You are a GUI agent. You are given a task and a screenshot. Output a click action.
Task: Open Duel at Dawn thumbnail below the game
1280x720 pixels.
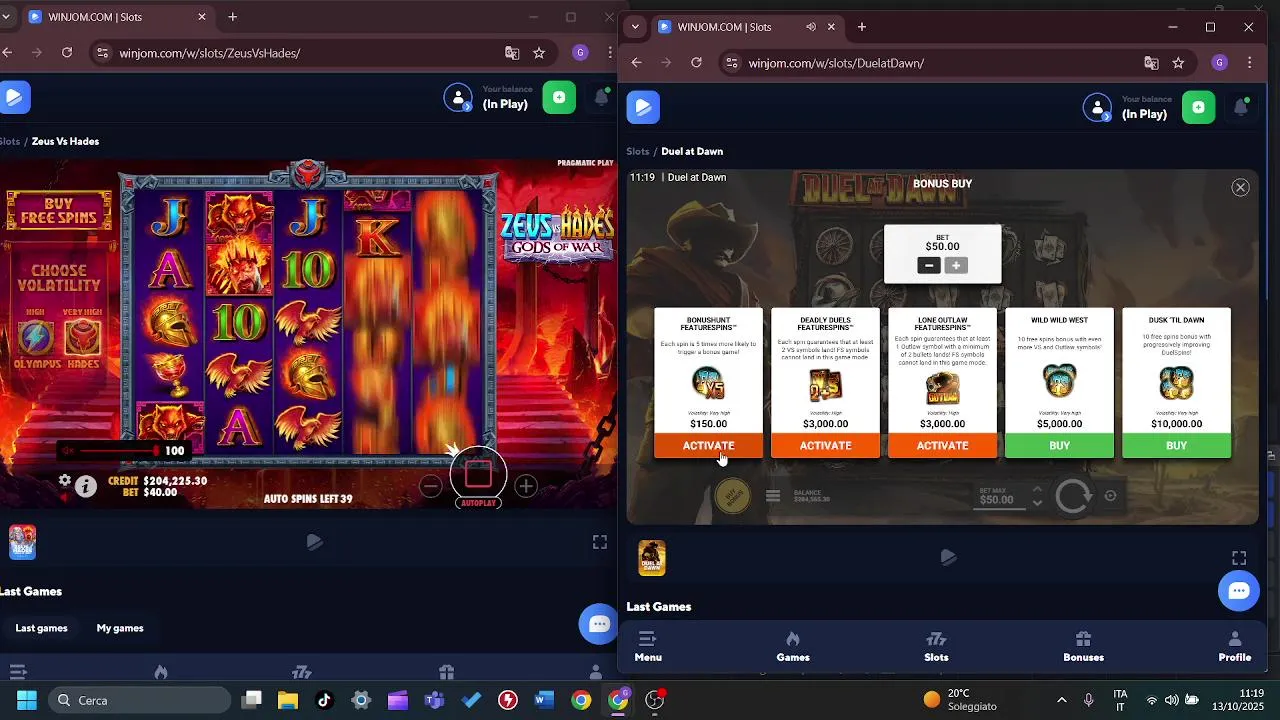click(652, 558)
